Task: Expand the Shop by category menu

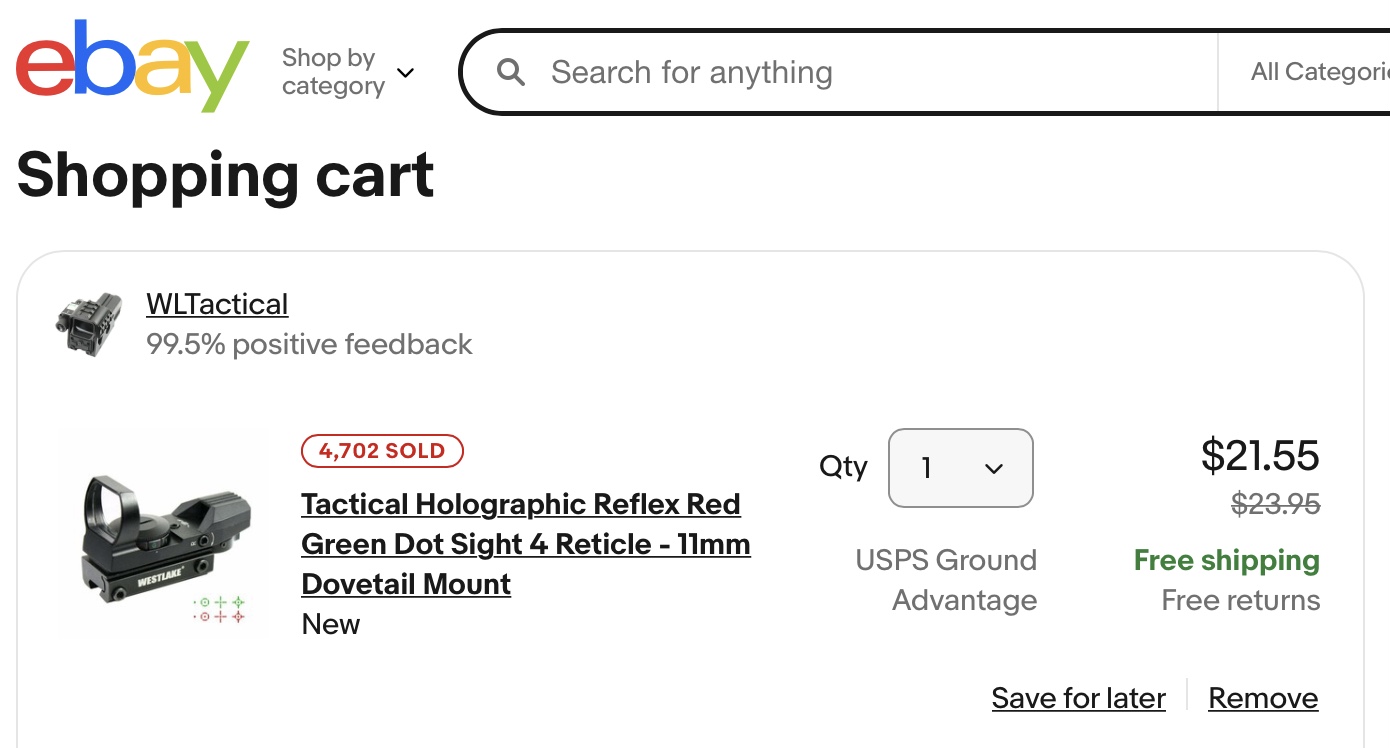Action: (x=348, y=72)
